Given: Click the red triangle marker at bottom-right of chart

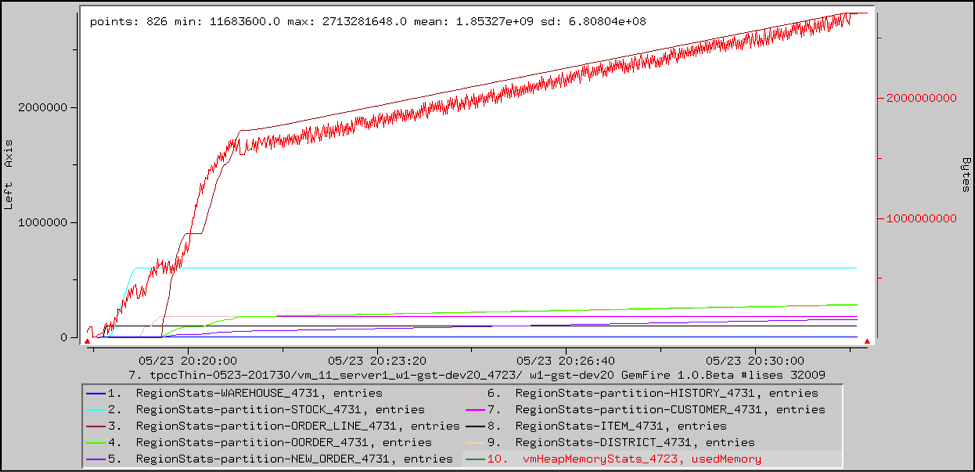Looking at the screenshot, I should click(x=867, y=341).
